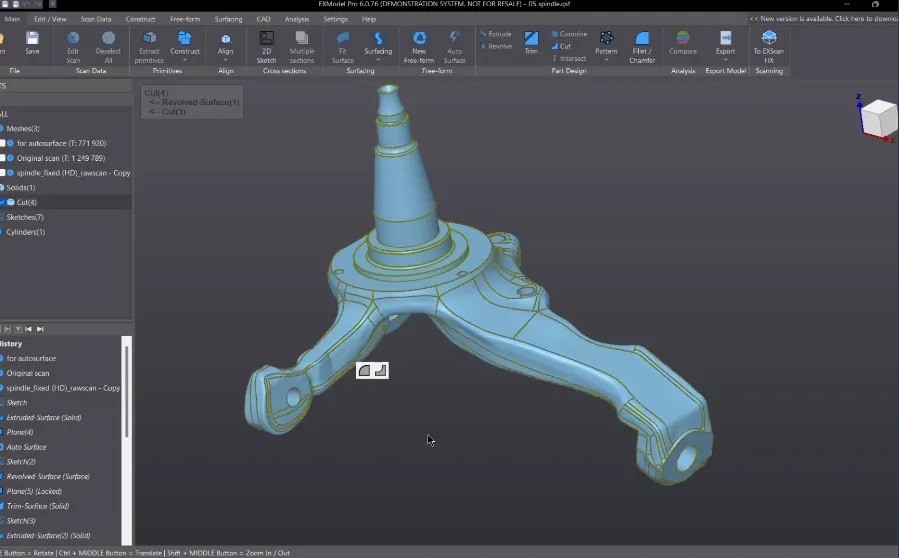Click the new version available notification

[x=824, y=19]
